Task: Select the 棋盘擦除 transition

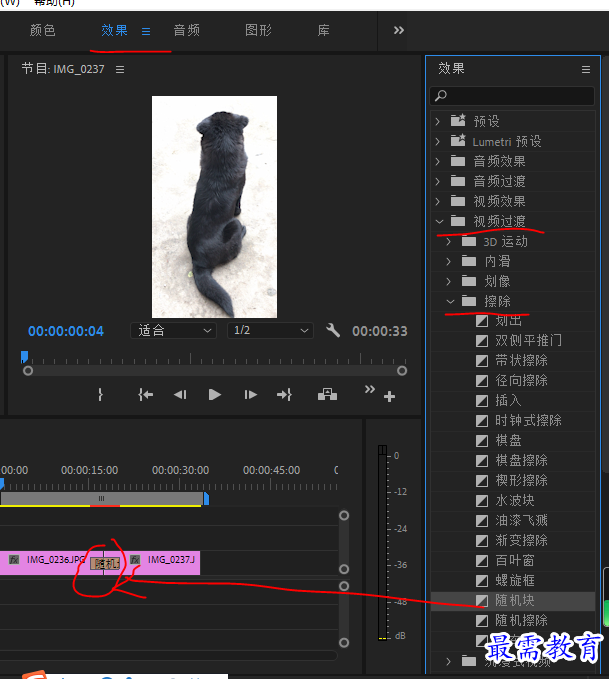Action: point(522,460)
